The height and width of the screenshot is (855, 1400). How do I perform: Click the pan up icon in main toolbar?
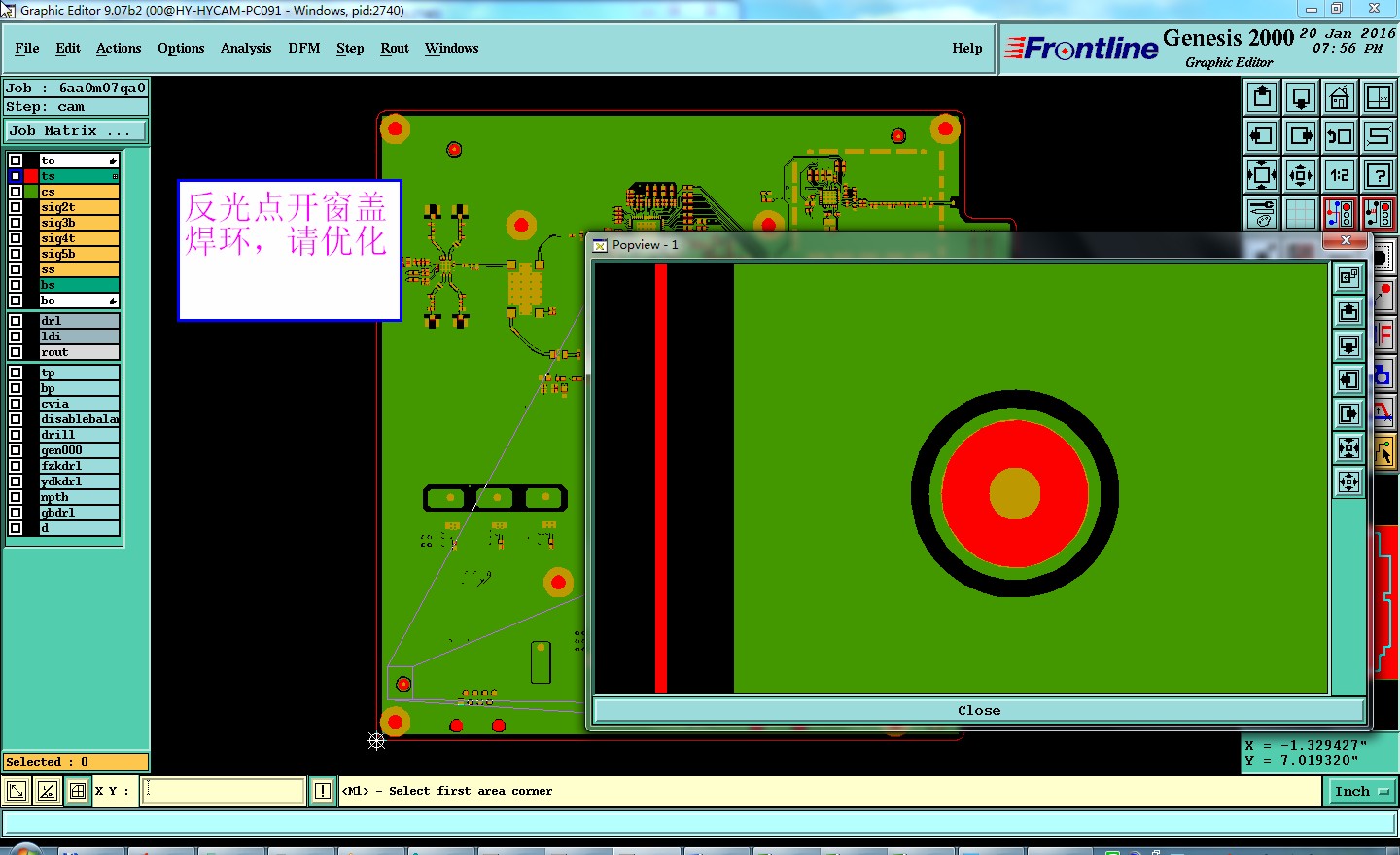tap(1262, 97)
